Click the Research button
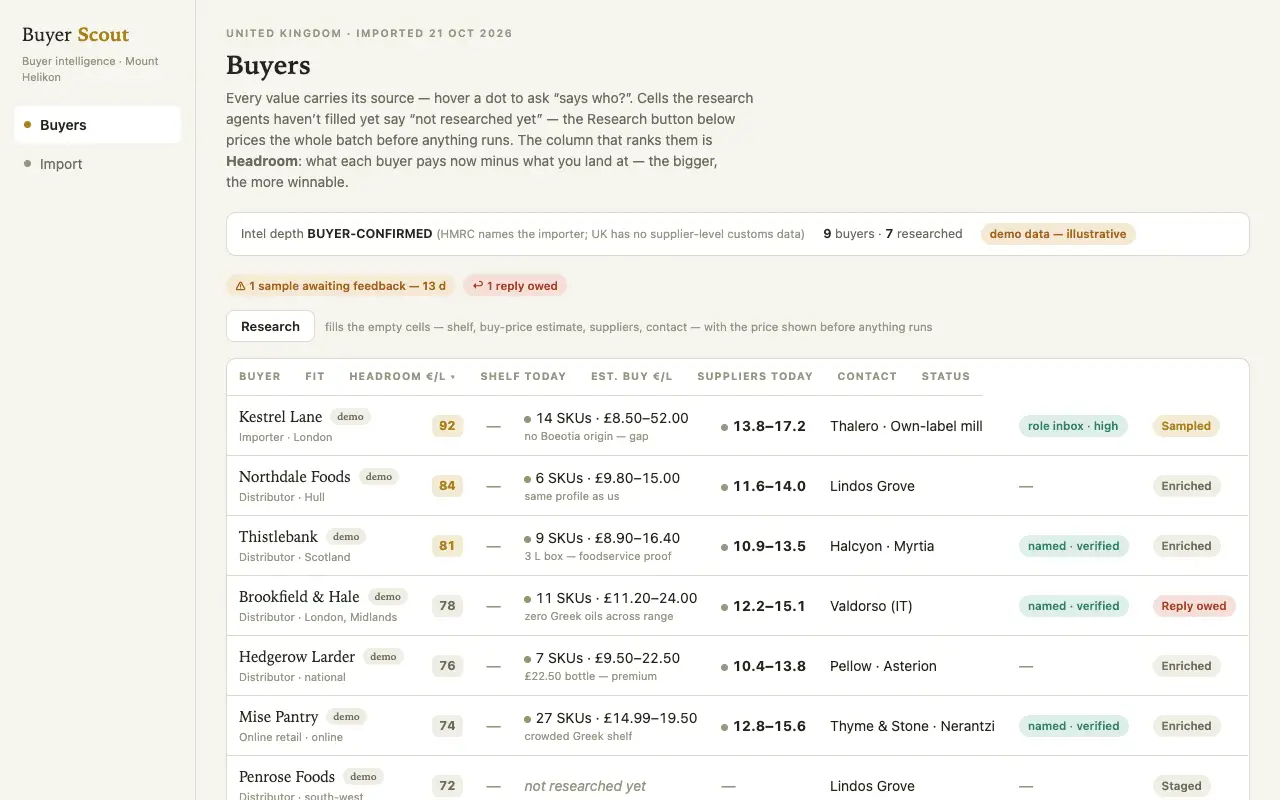The width and height of the screenshot is (1280, 800). click(x=270, y=326)
